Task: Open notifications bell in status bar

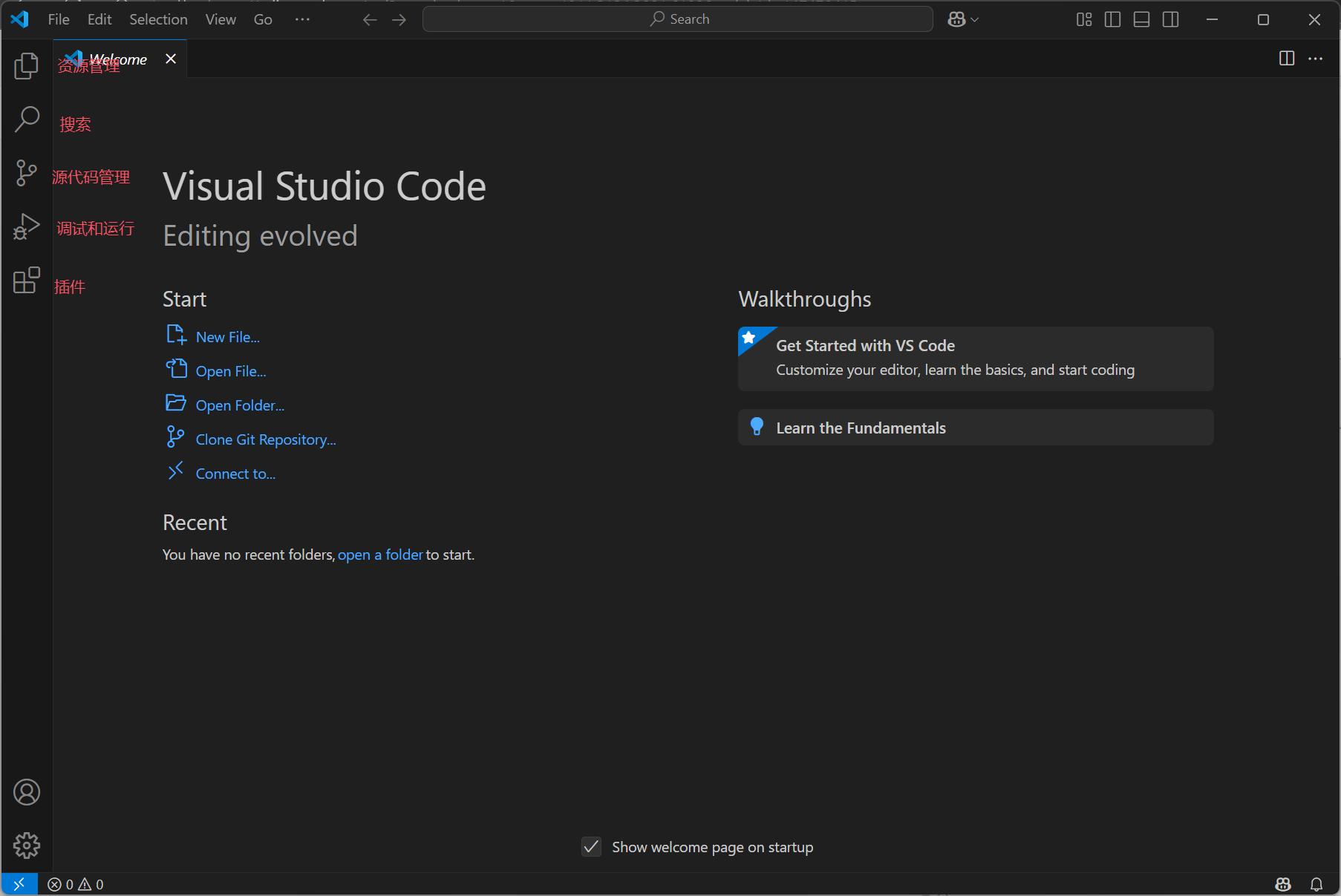Action: 1316,884
